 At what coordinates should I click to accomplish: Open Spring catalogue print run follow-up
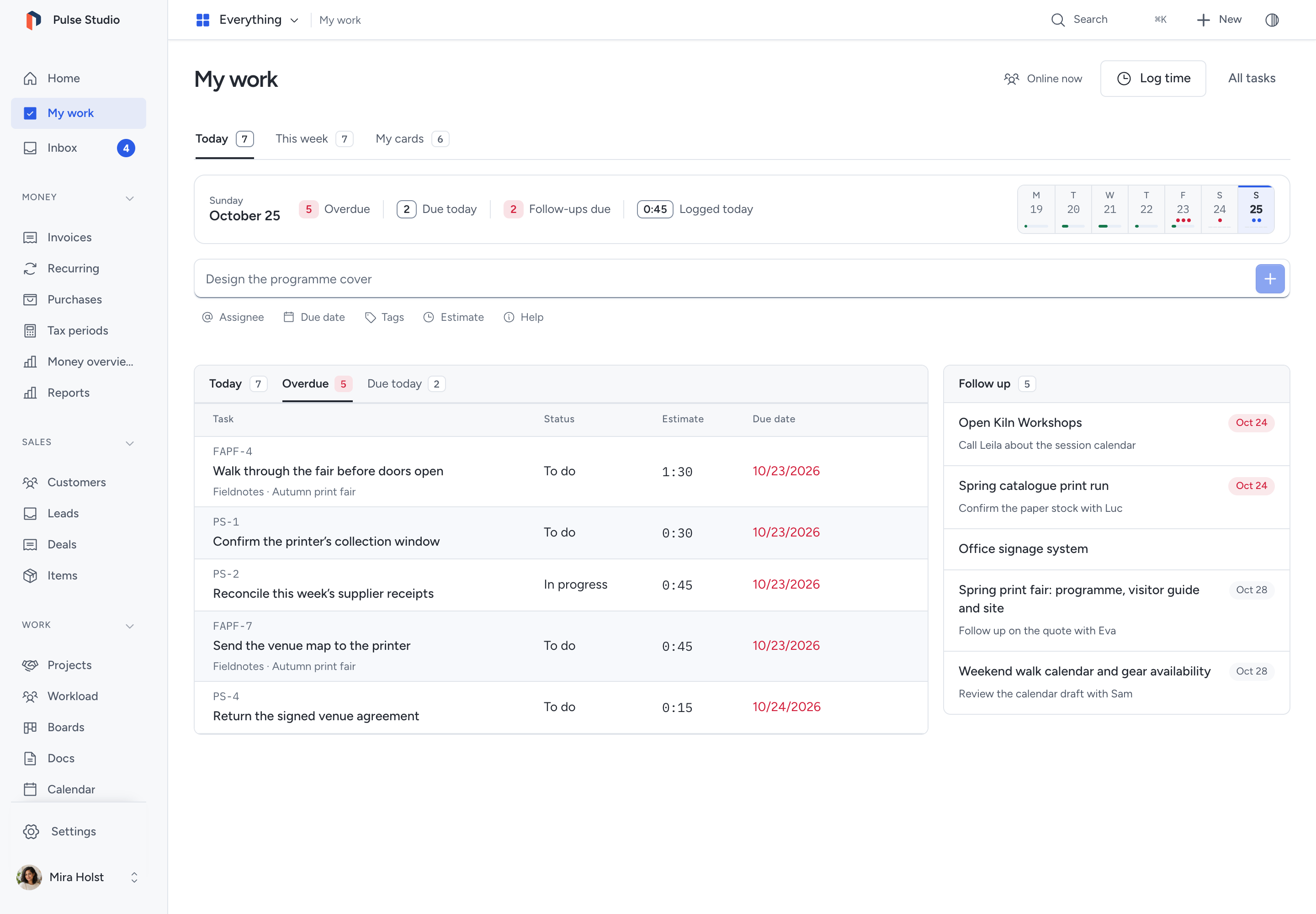coord(1116,496)
